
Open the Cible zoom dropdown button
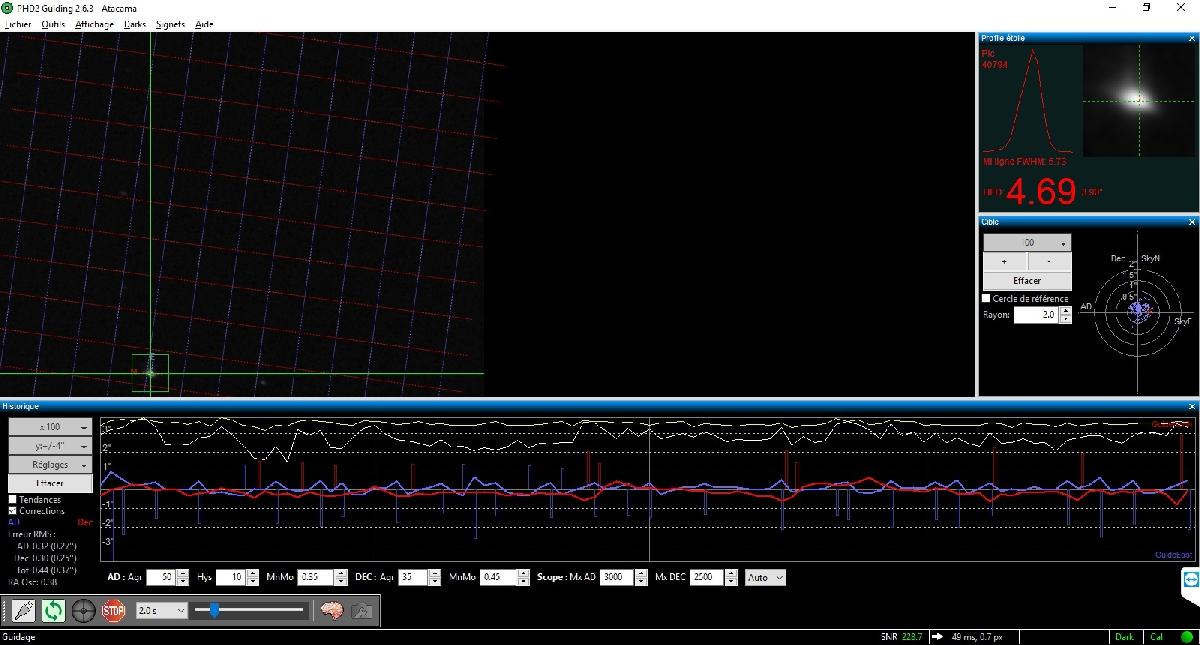(x=1027, y=243)
